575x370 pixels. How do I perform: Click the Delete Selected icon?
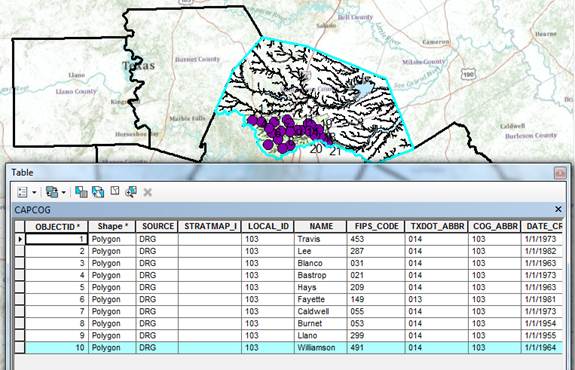tap(147, 192)
